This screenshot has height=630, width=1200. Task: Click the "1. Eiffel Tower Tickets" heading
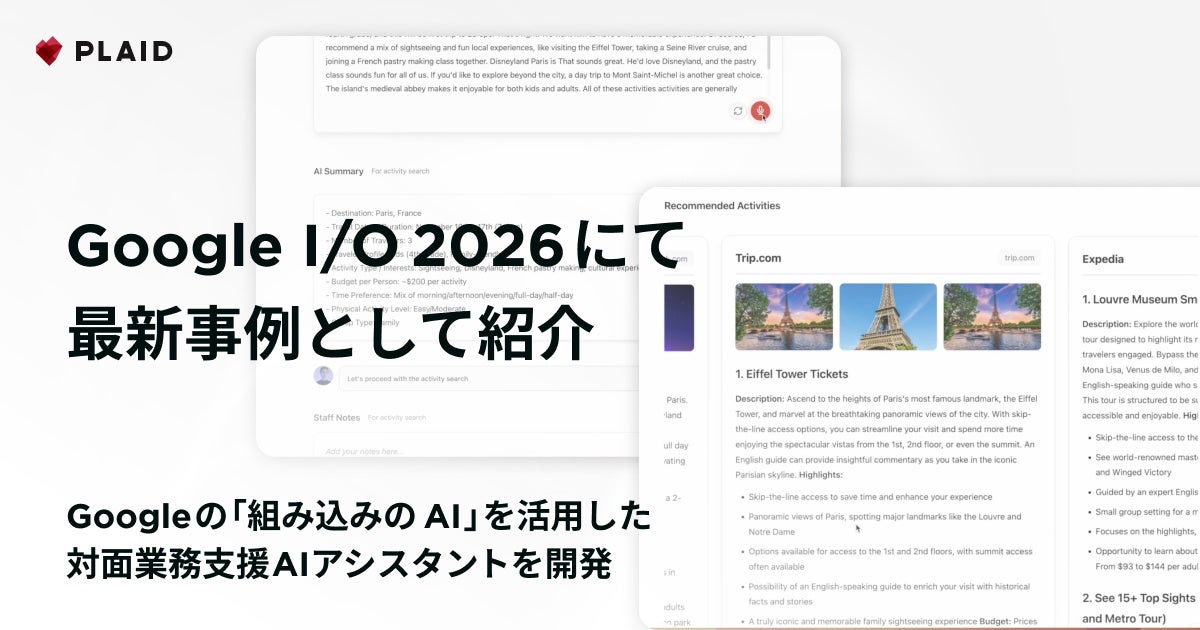point(791,374)
